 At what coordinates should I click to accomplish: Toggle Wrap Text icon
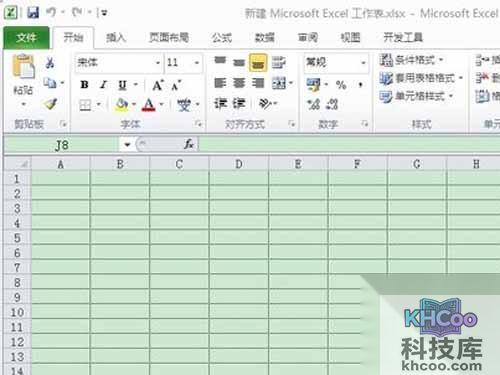pyautogui.click(x=278, y=62)
